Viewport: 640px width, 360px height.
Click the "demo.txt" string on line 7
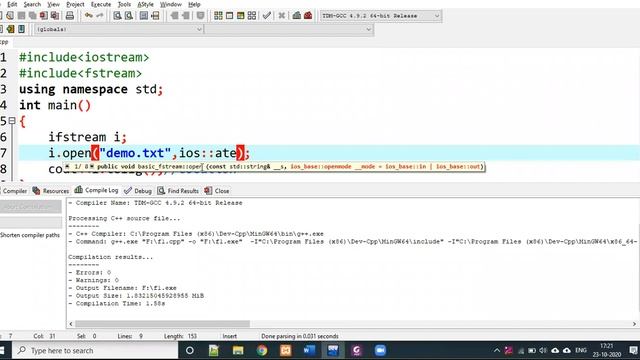coord(135,153)
